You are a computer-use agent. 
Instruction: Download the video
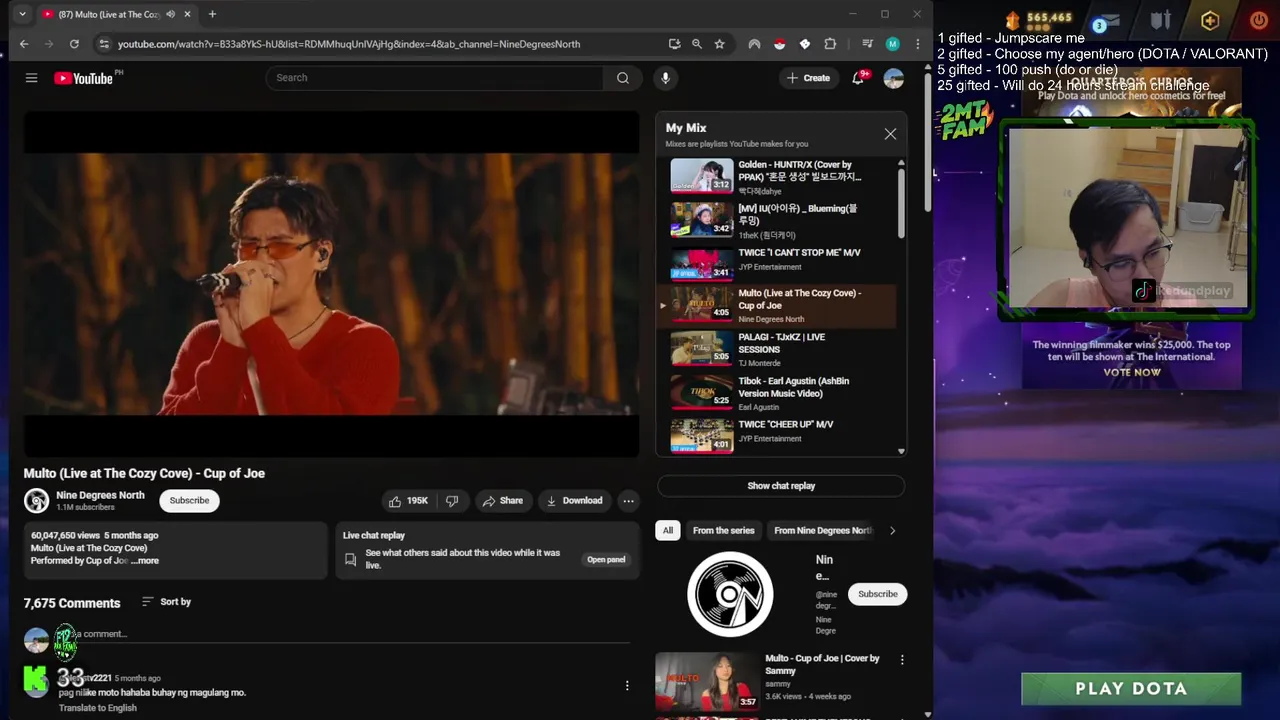tap(575, 501)
